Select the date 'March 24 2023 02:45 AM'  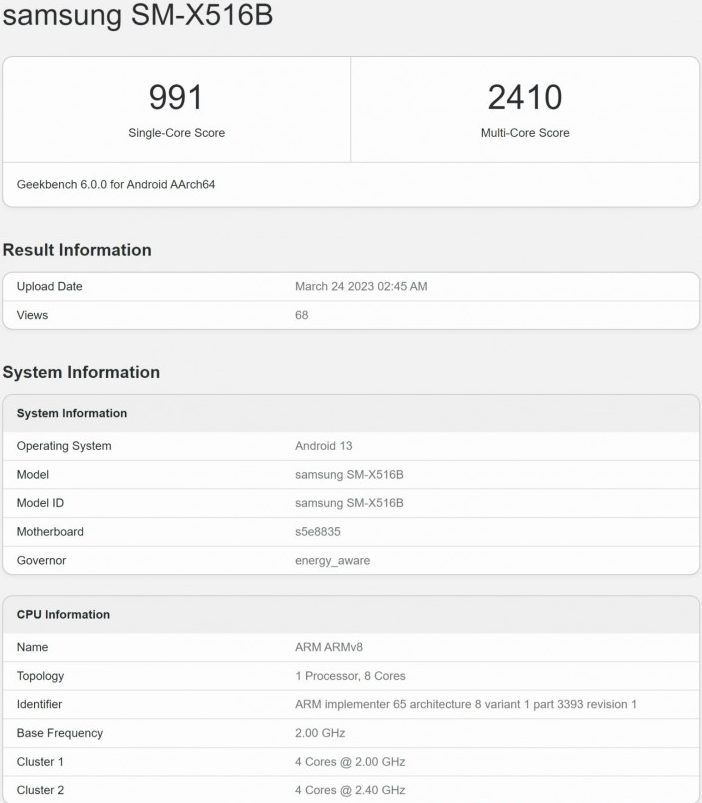point(361,286)
